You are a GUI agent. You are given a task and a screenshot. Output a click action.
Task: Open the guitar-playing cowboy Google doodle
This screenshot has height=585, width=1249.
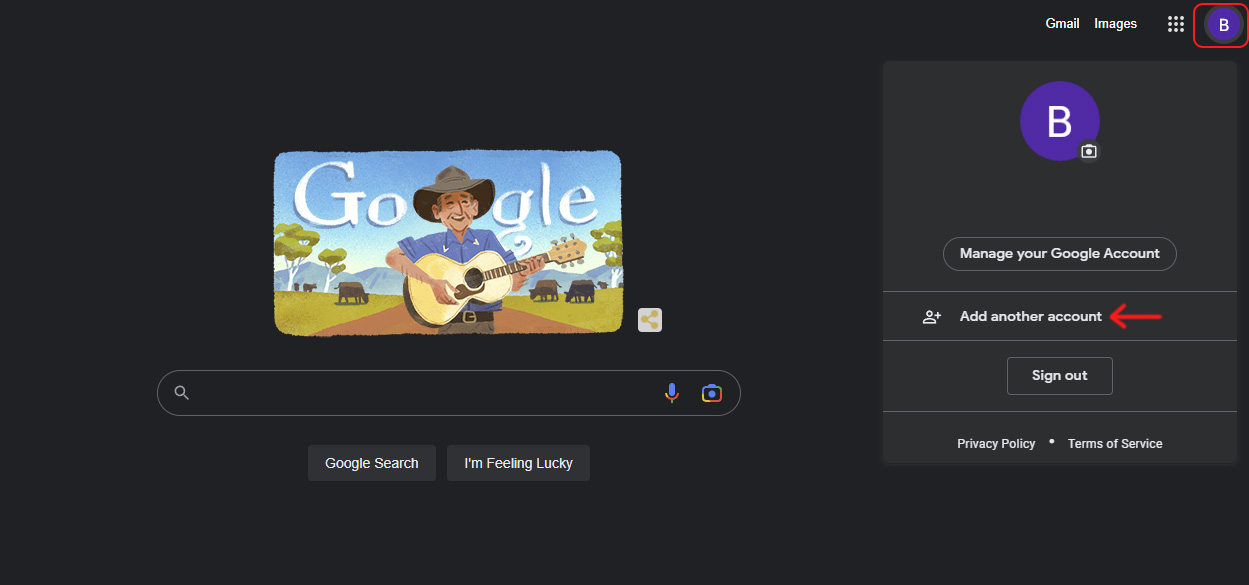[447, 243]
